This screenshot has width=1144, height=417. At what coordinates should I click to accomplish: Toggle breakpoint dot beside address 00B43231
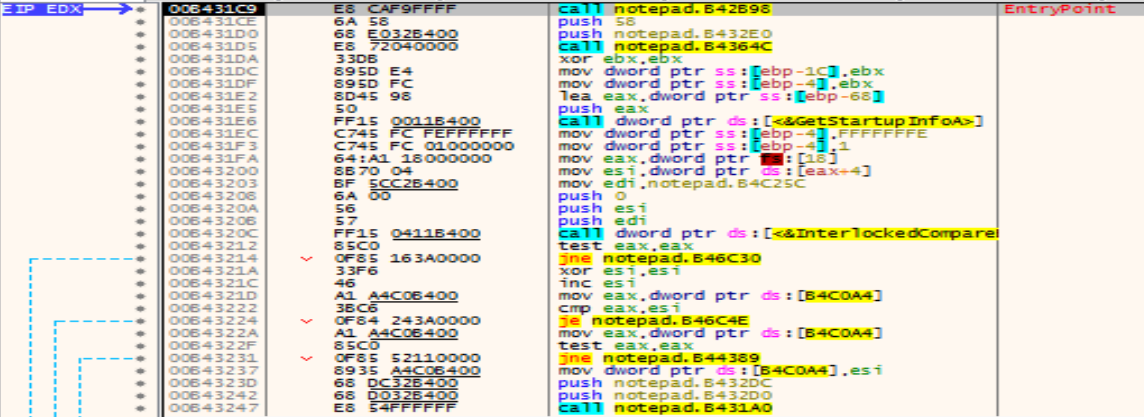(141, 358)
